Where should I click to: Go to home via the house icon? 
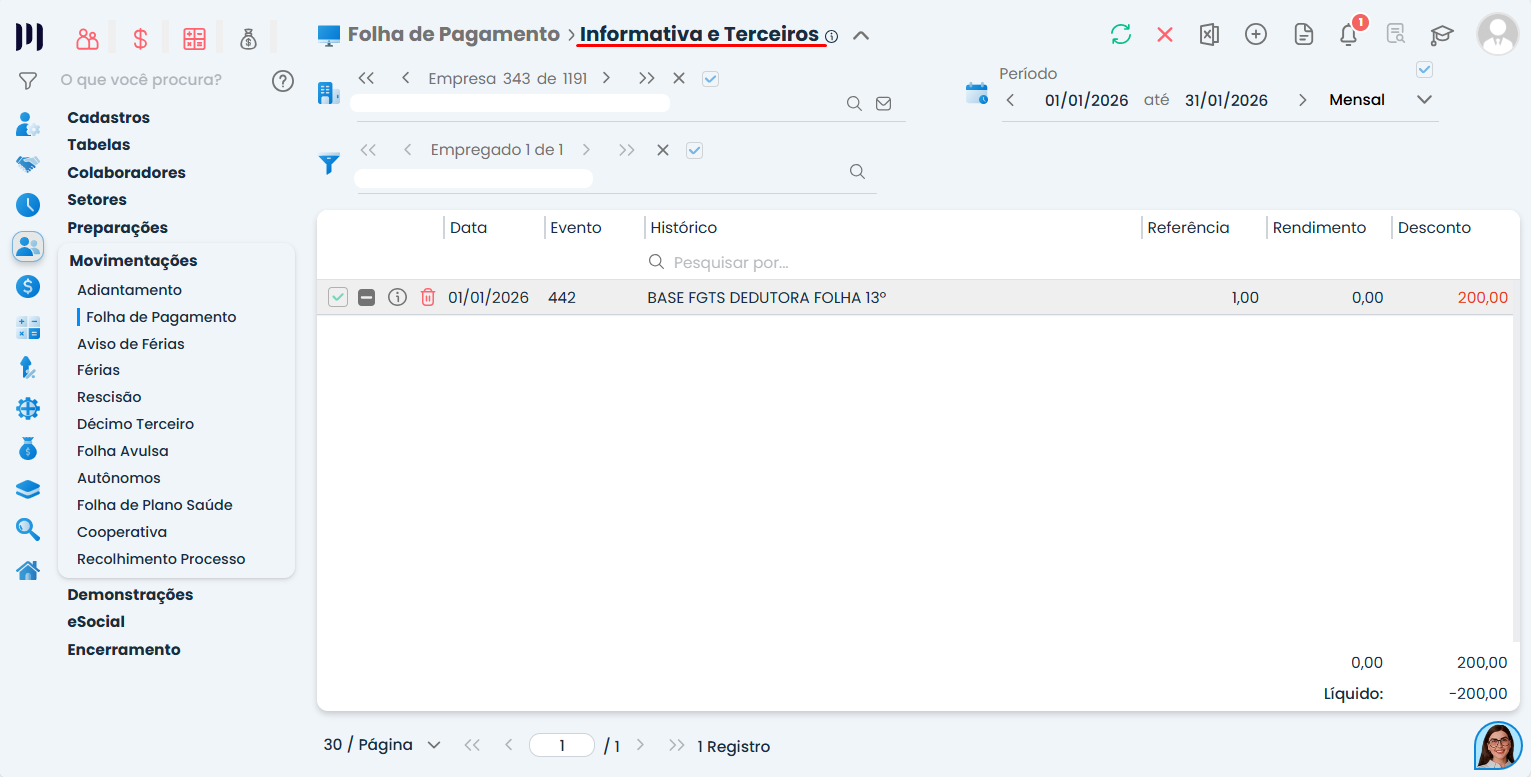coord(28,571)
